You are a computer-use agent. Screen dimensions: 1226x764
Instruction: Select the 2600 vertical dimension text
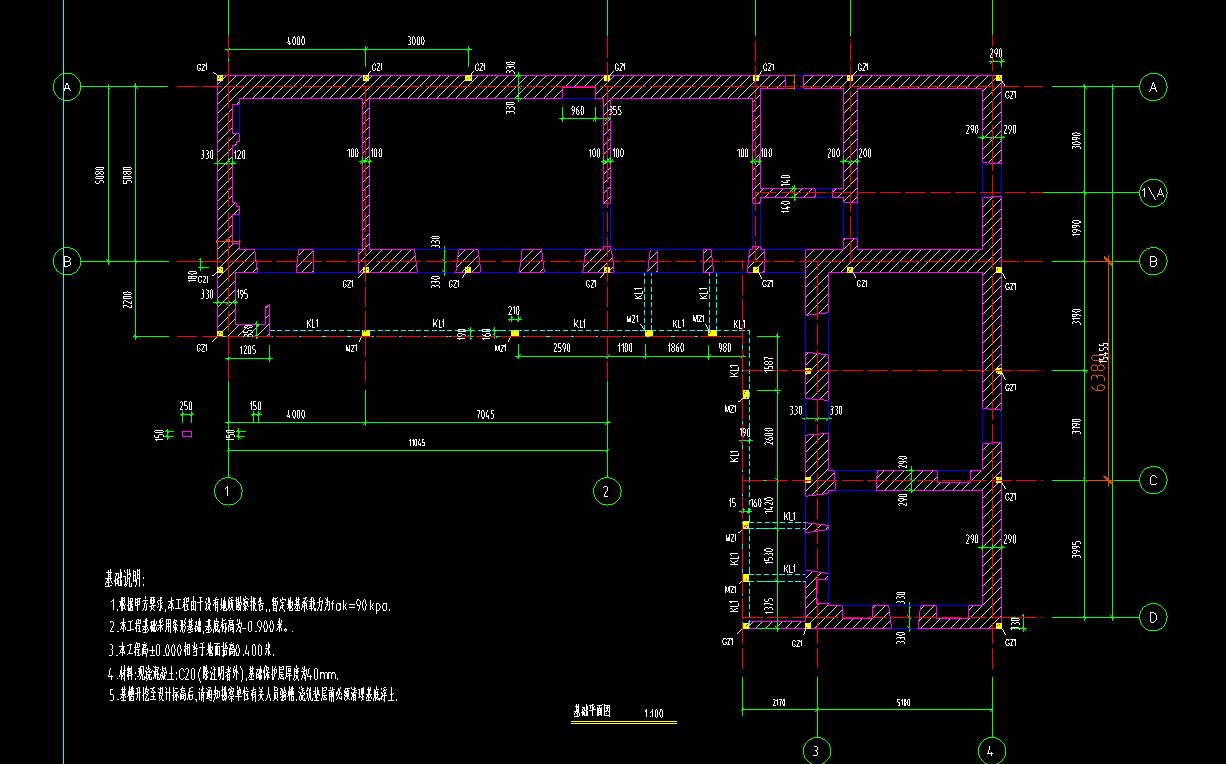pos(768,437)
